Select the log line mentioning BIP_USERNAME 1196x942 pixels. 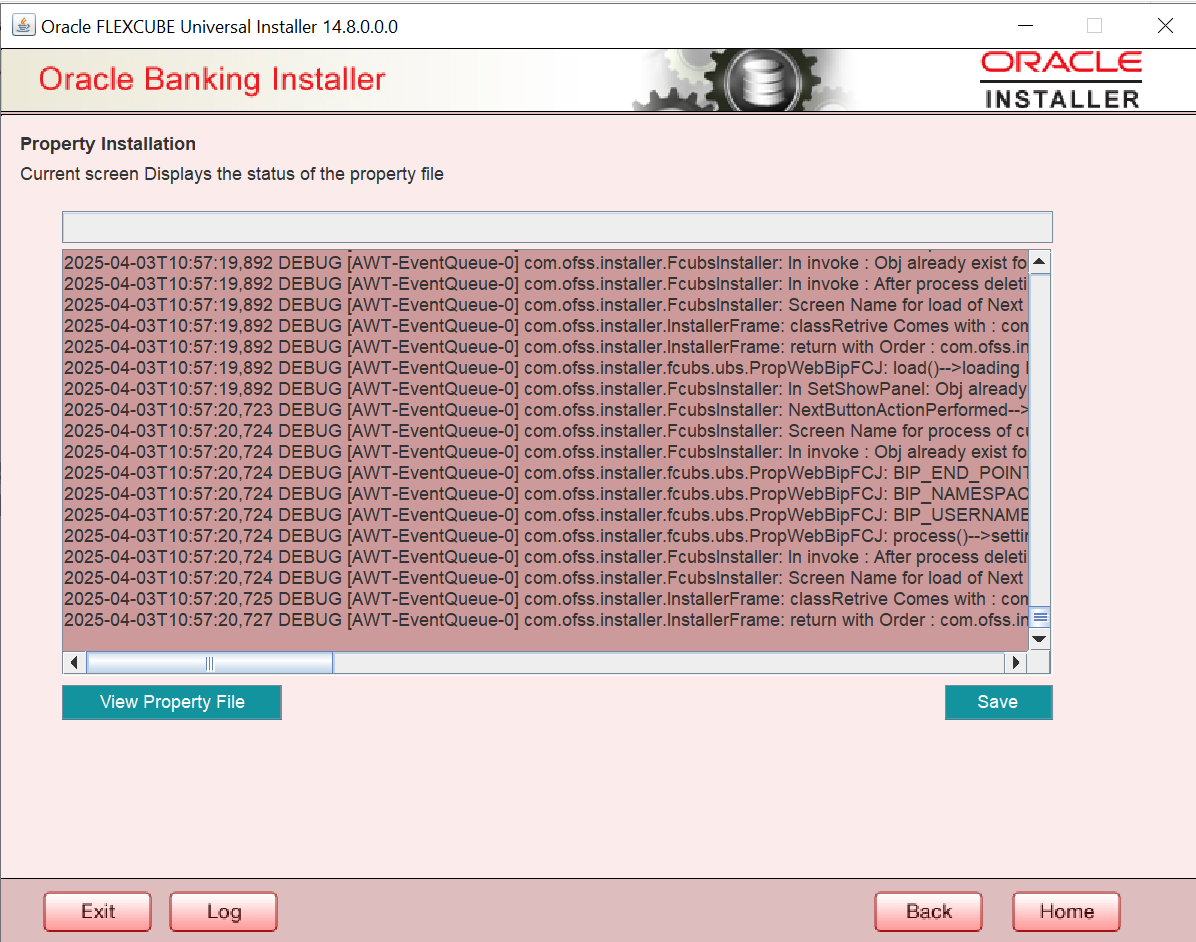pyautogui.click(x=545, y=515)
